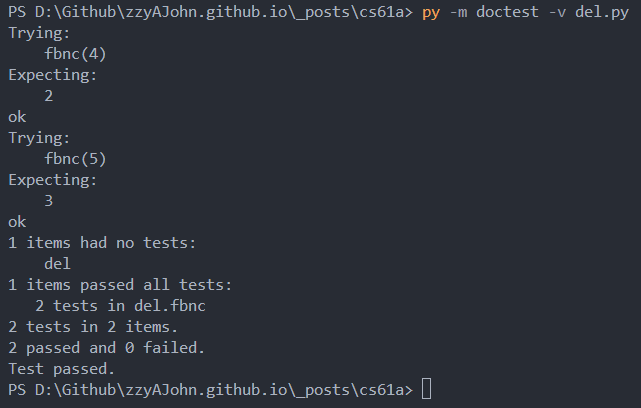Click the terminal cursor block at prompt
The image size is (641, 408).
pyautogui.click(x=426, y=388)
